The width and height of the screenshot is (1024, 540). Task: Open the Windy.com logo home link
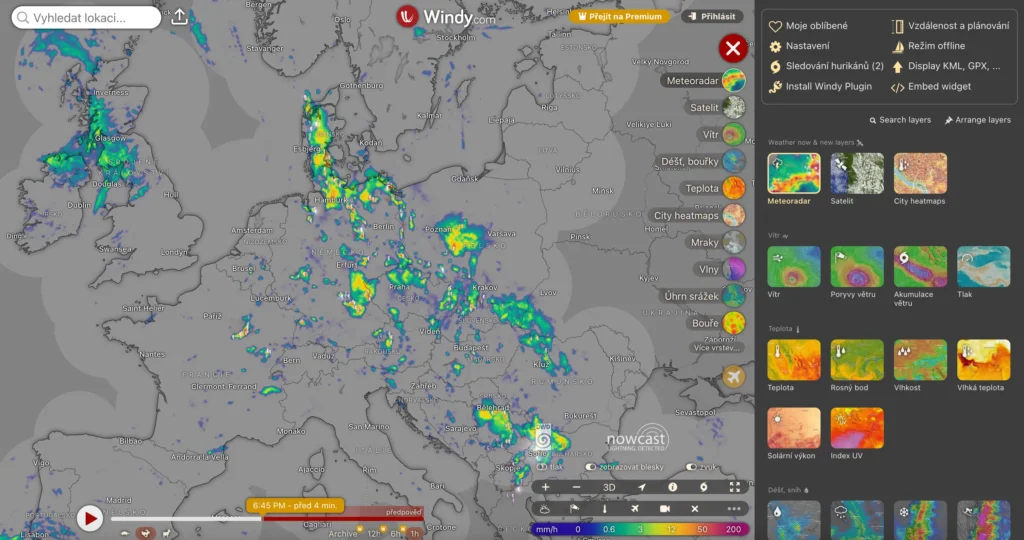(x=446, y=17)
